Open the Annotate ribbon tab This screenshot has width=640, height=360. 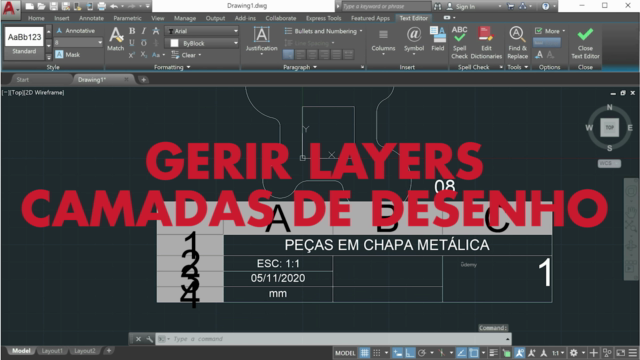pyautogui.click(x=91, y=18)
